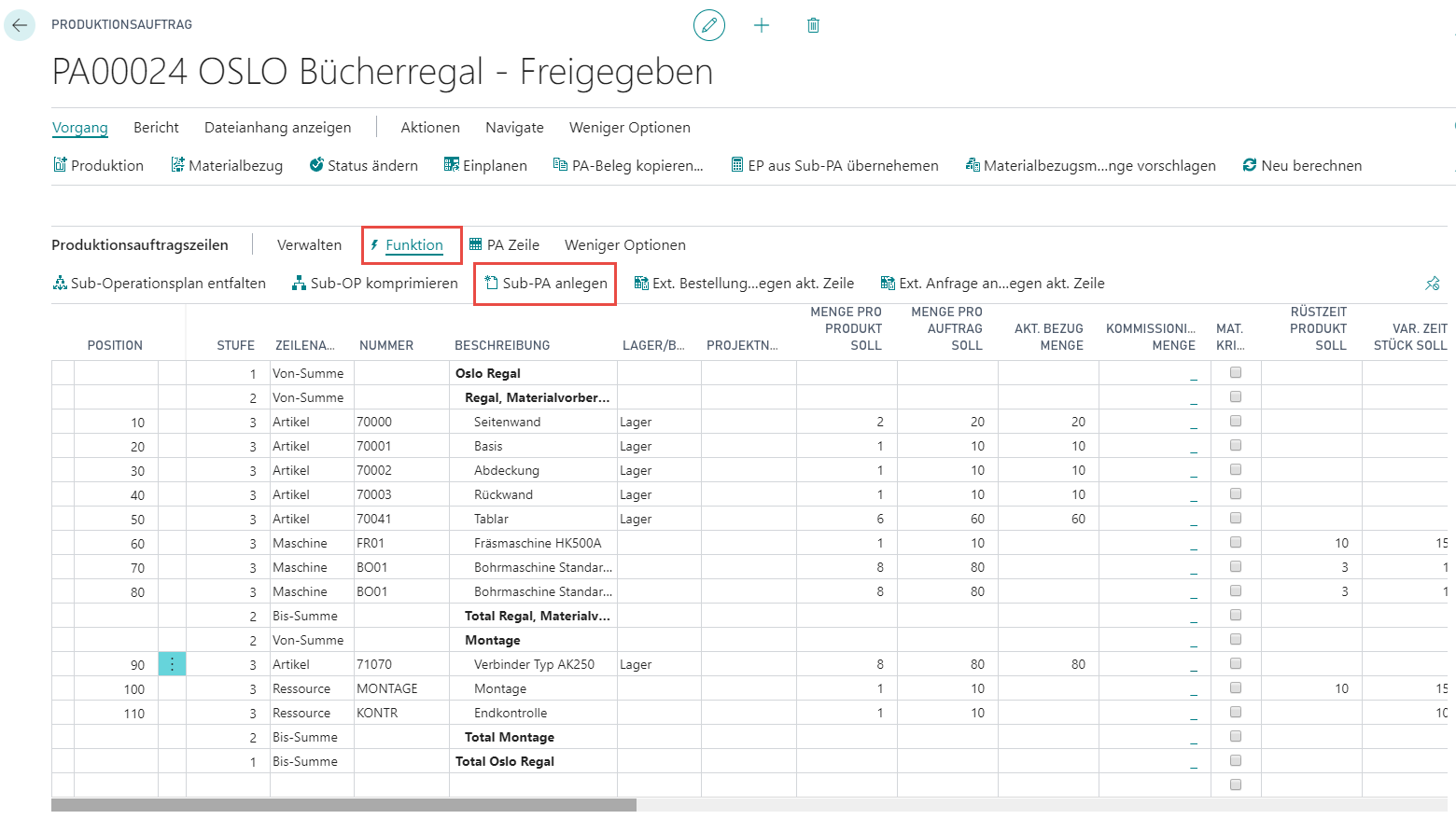The image size is (1456, 819).
Task: Go back with the arrow button
Action: 20,25
